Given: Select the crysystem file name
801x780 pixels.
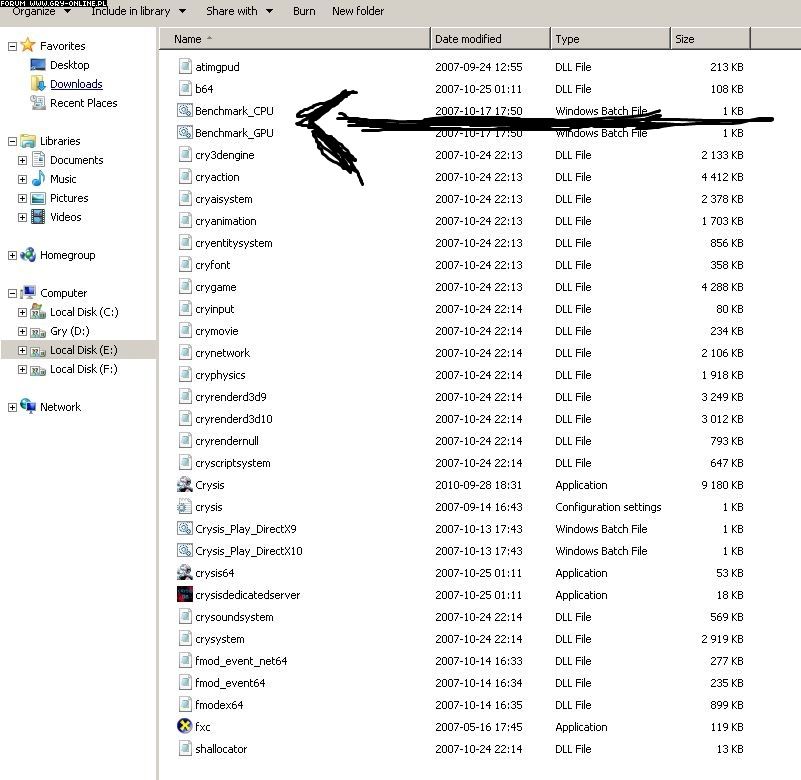Looking at the screenshot, I should [x=220, y=639].
